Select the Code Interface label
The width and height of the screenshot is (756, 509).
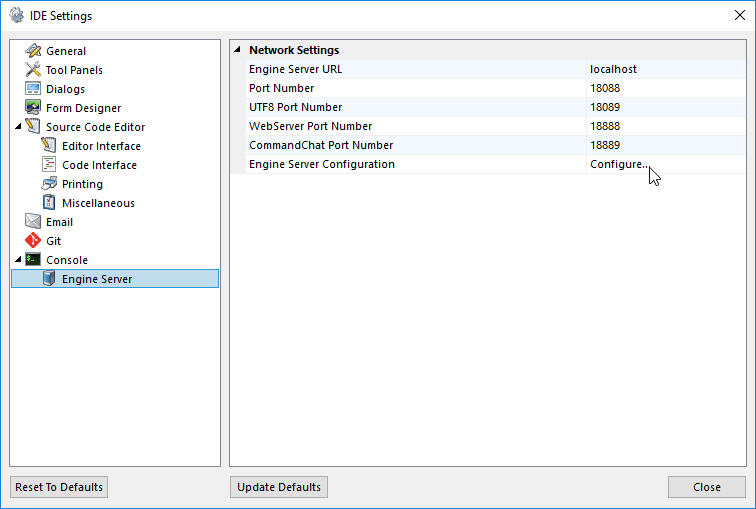pyautogui.click(x=99, y=165)
